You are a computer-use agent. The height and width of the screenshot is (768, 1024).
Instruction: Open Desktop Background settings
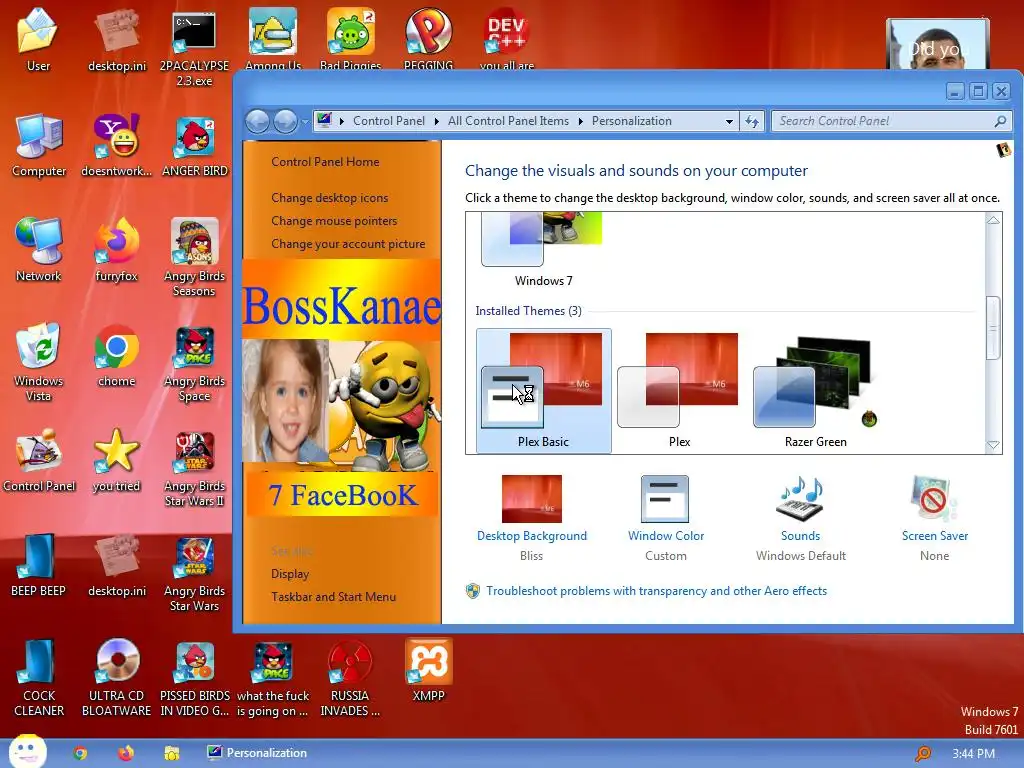(532, 519)
